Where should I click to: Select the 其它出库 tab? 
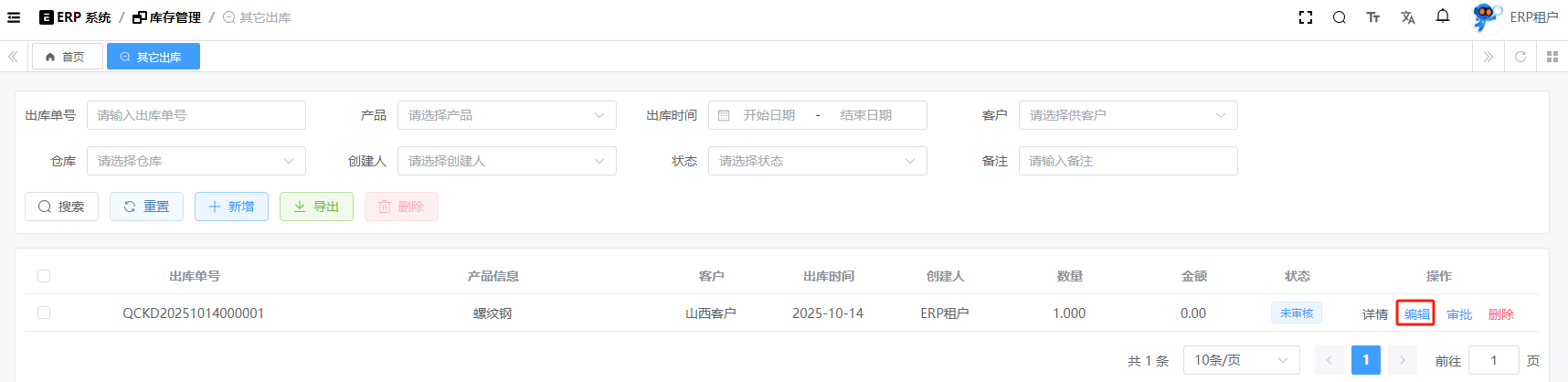(x=153, y=57)
